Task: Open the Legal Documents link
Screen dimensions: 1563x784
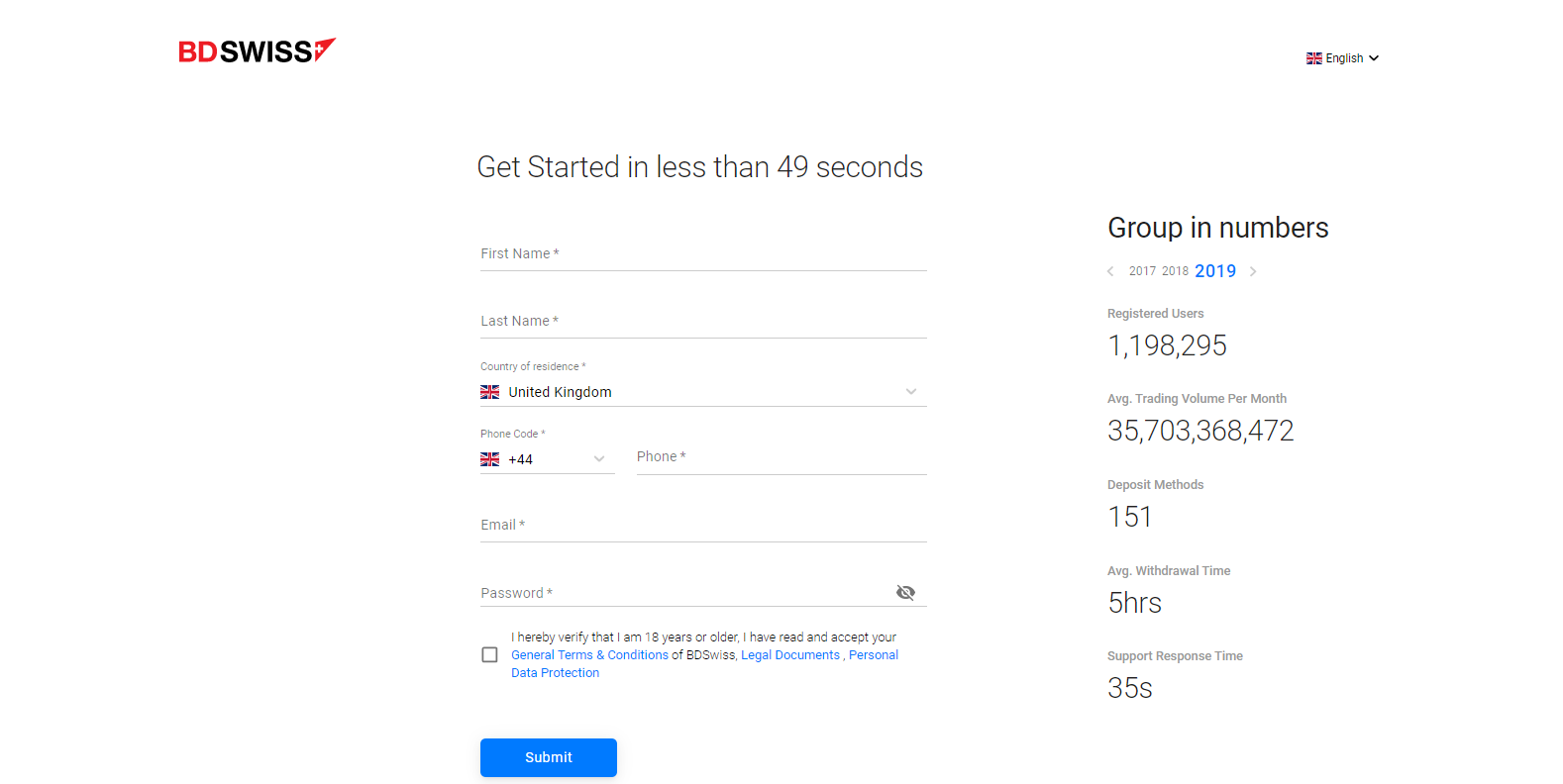Action: [x=789, y=655]
